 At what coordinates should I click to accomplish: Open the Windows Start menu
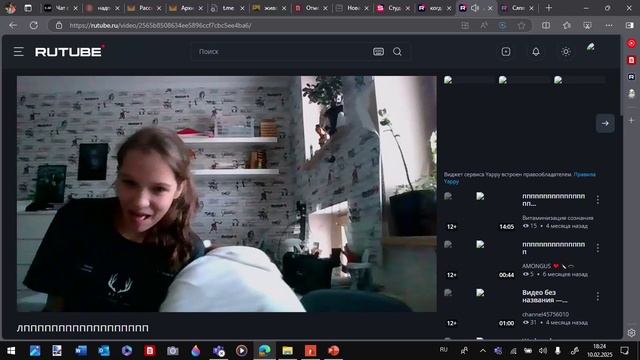point(11,351)
